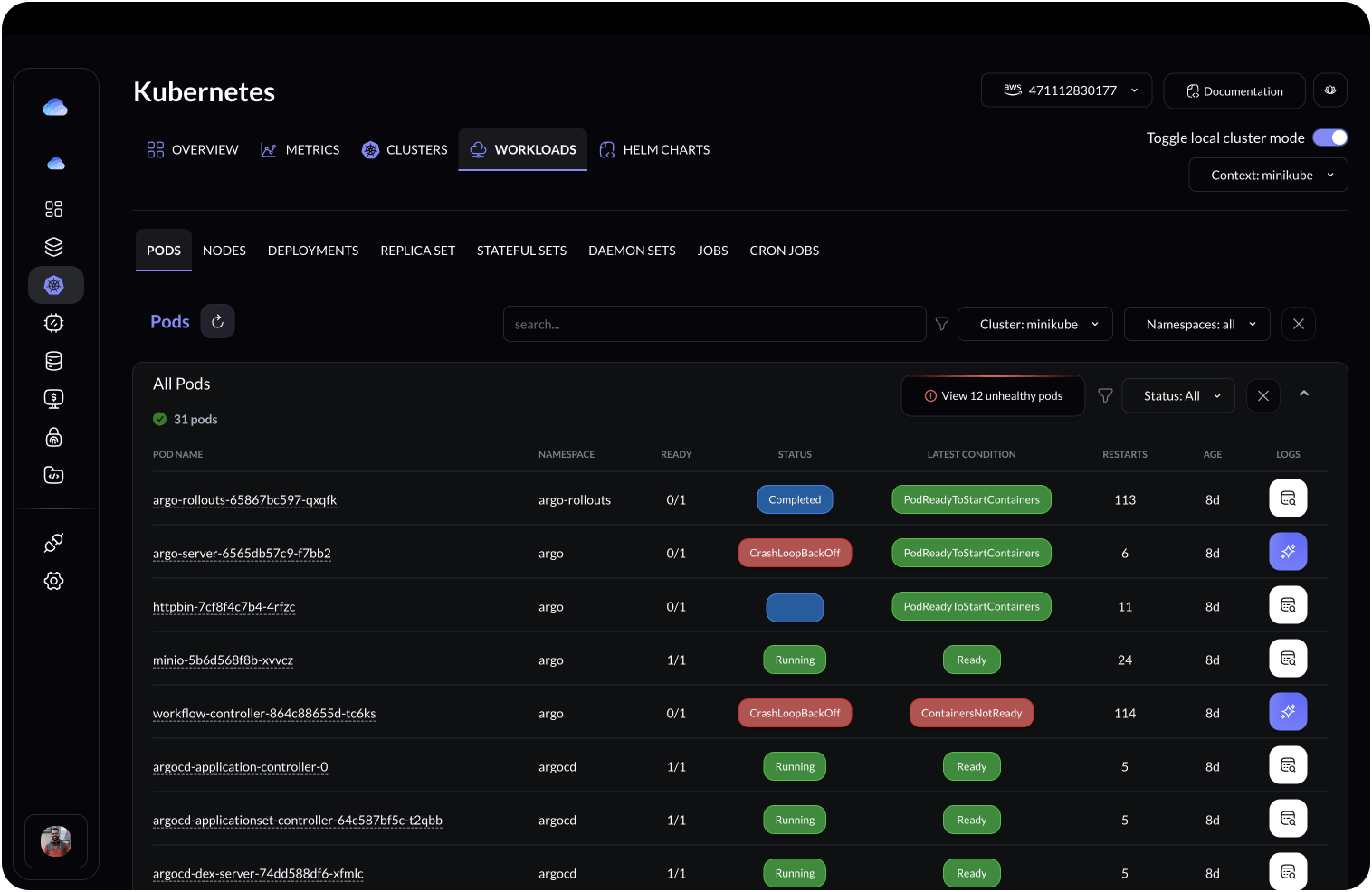The width and height of the screenshot is (1372, 892).
Task: Open logs for argo-rollouts-65867bc597-qxqfk
Action: click(1288, 498)
